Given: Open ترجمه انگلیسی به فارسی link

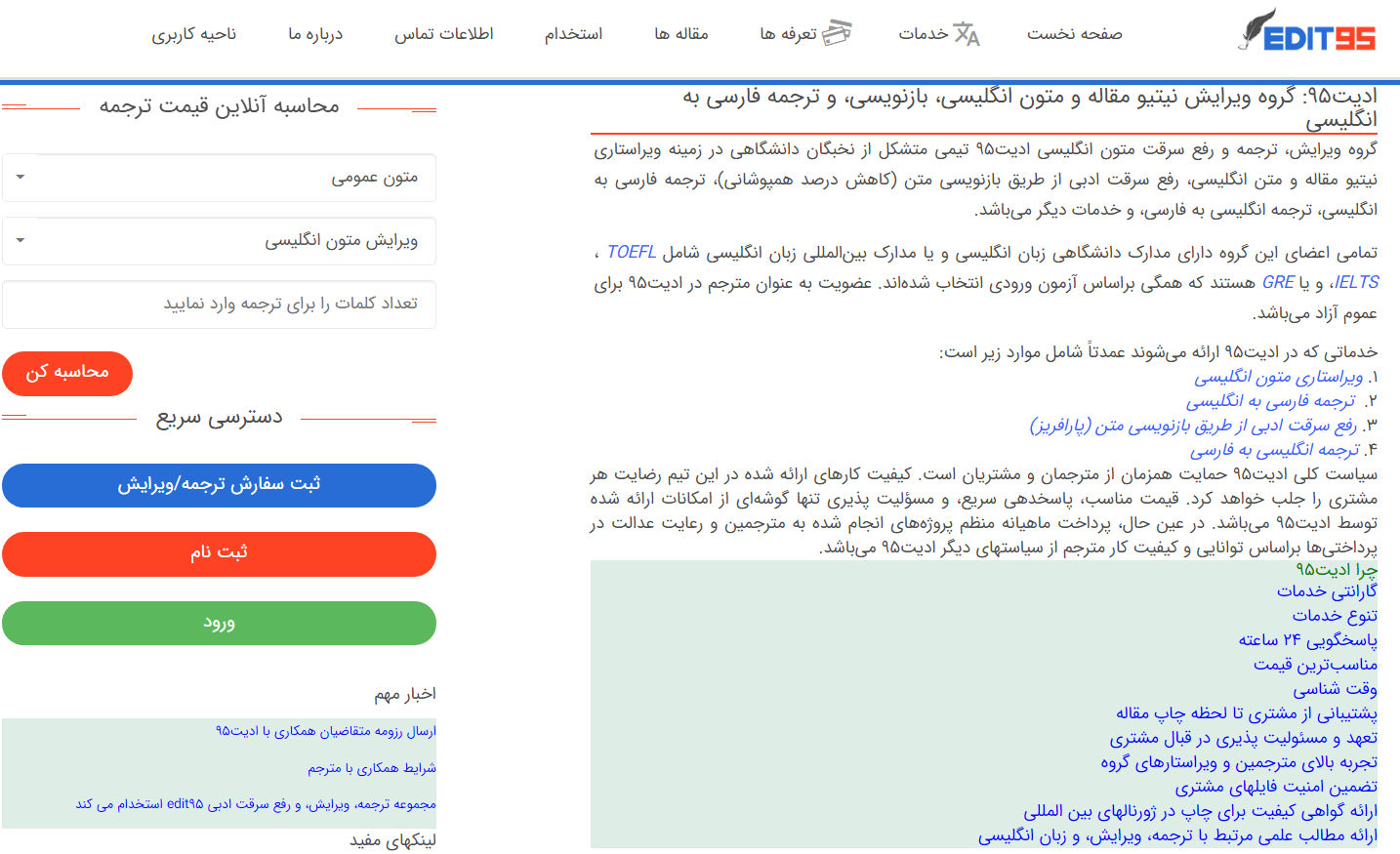Looking at the screenshot, I should click(x=1275, y=450).
